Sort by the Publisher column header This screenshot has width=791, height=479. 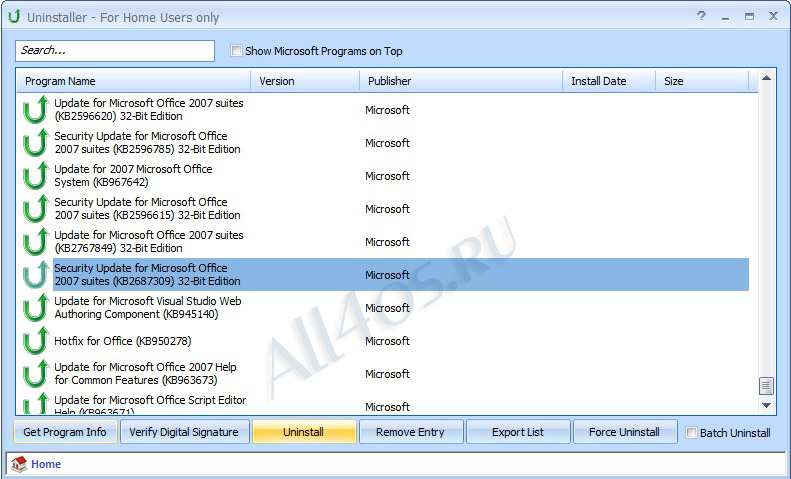(x=461, y=81)
